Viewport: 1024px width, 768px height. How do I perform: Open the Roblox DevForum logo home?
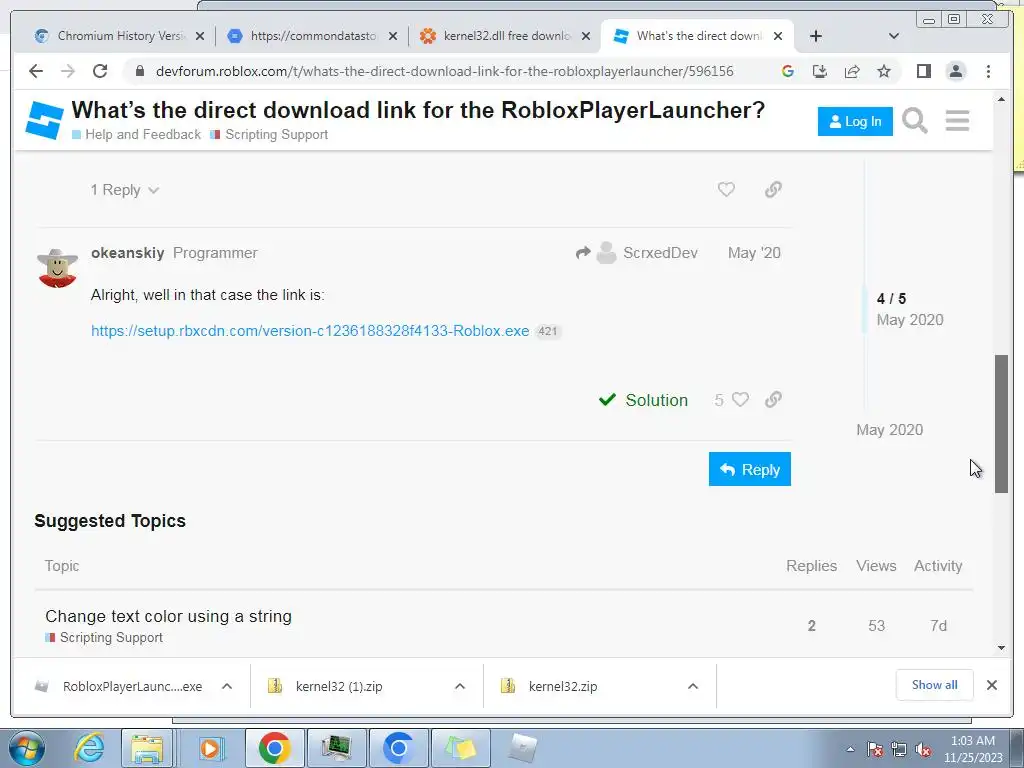44,120
